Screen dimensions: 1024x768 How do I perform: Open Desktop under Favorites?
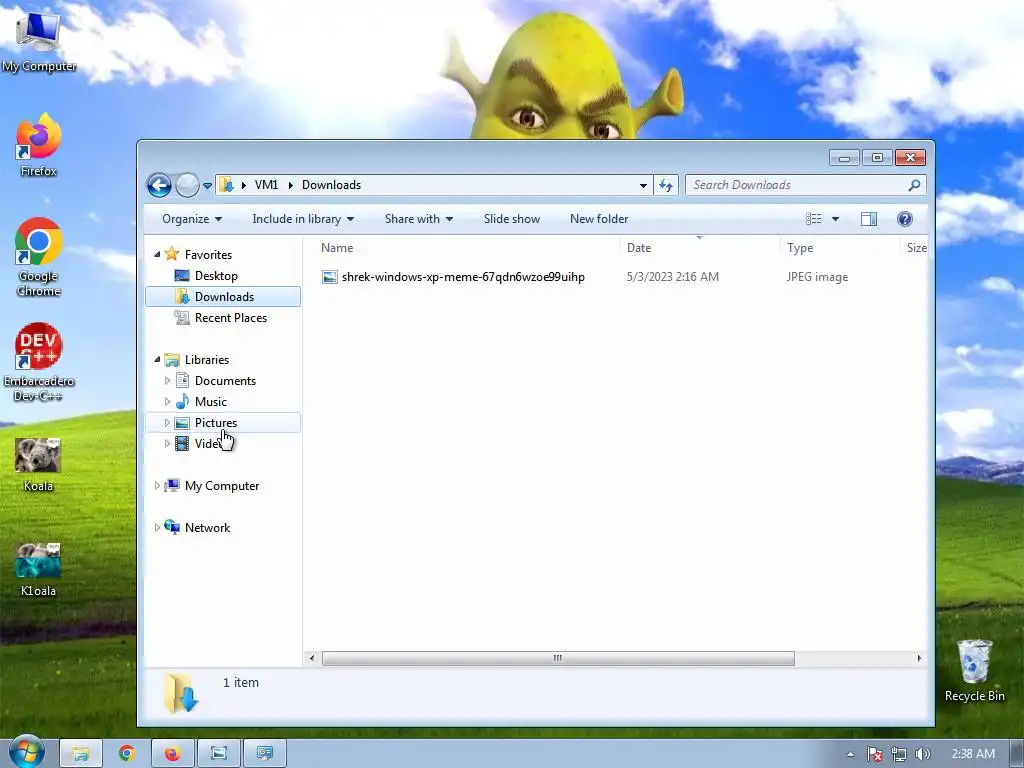216,276
